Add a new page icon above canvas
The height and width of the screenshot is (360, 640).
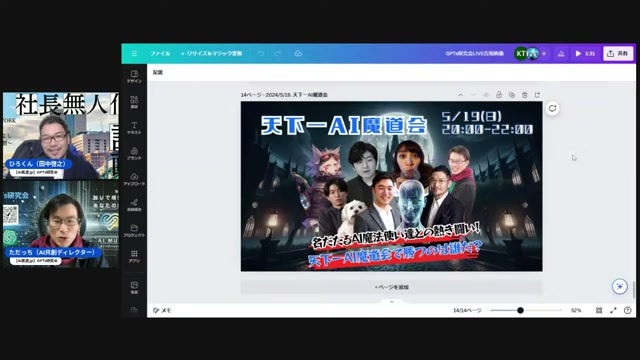pyautogui.click(x=538, y=95)
